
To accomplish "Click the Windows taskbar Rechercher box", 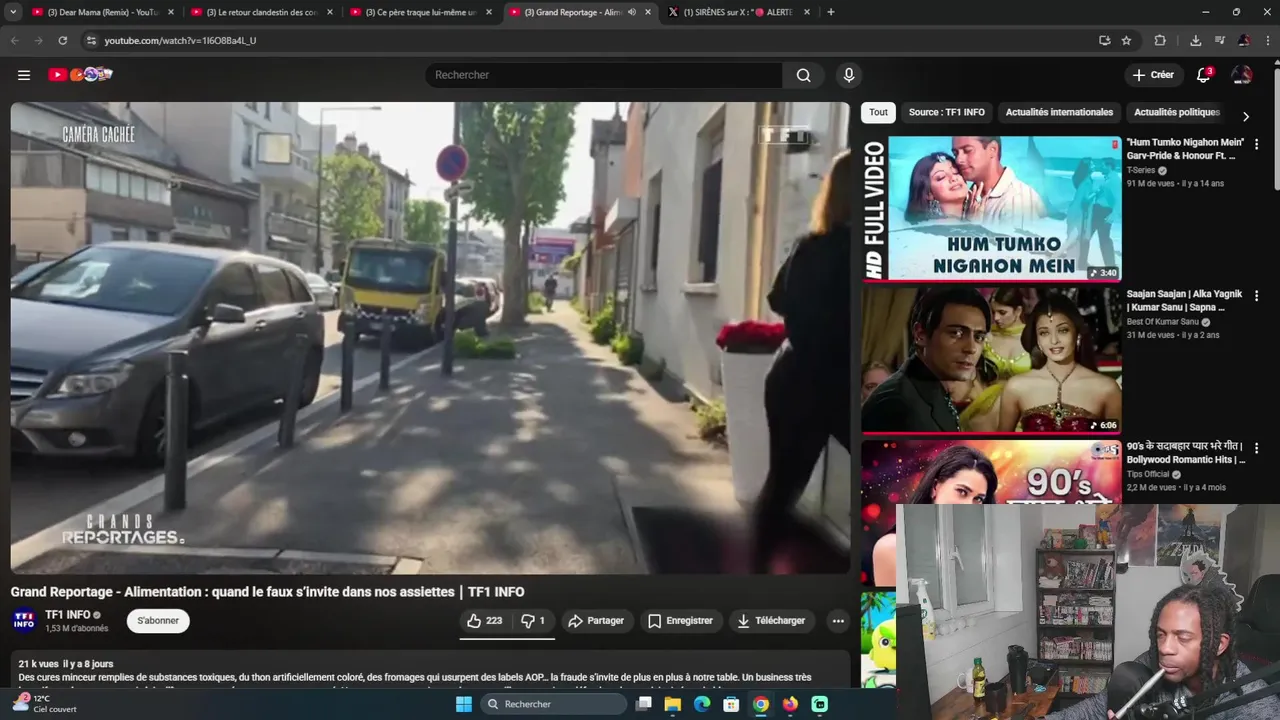I will pos(554,704).
